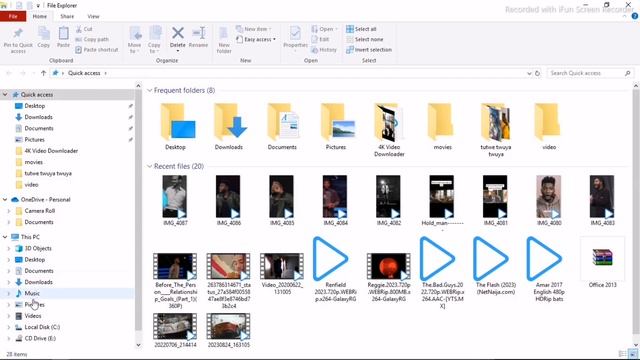This screenshot has width=640, height=360.
Task: Click Cut in the Clipboard group
Action: pyautogui.click(x=84, y=29)
